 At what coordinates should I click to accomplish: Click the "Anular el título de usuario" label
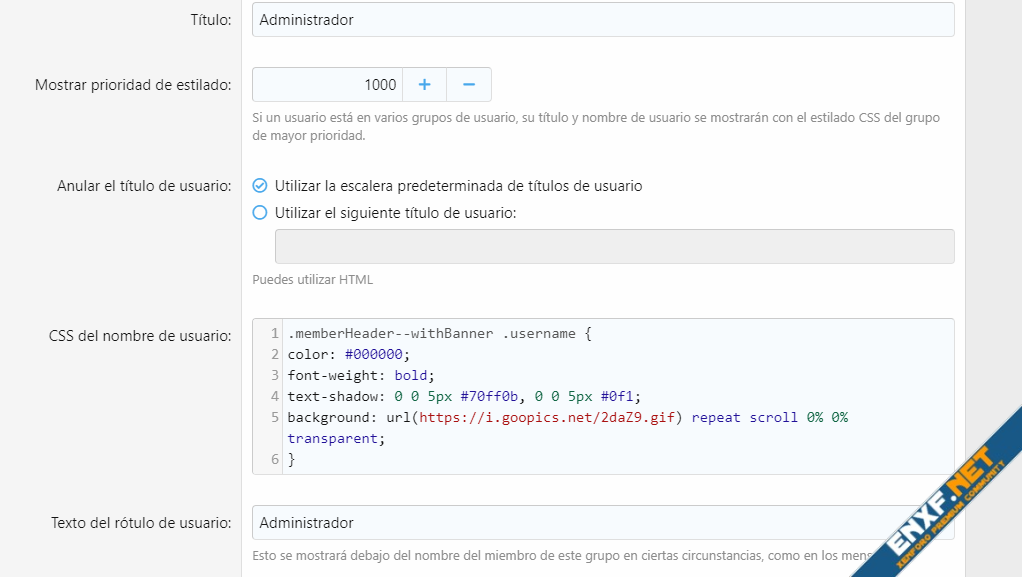tap(144, 186)
